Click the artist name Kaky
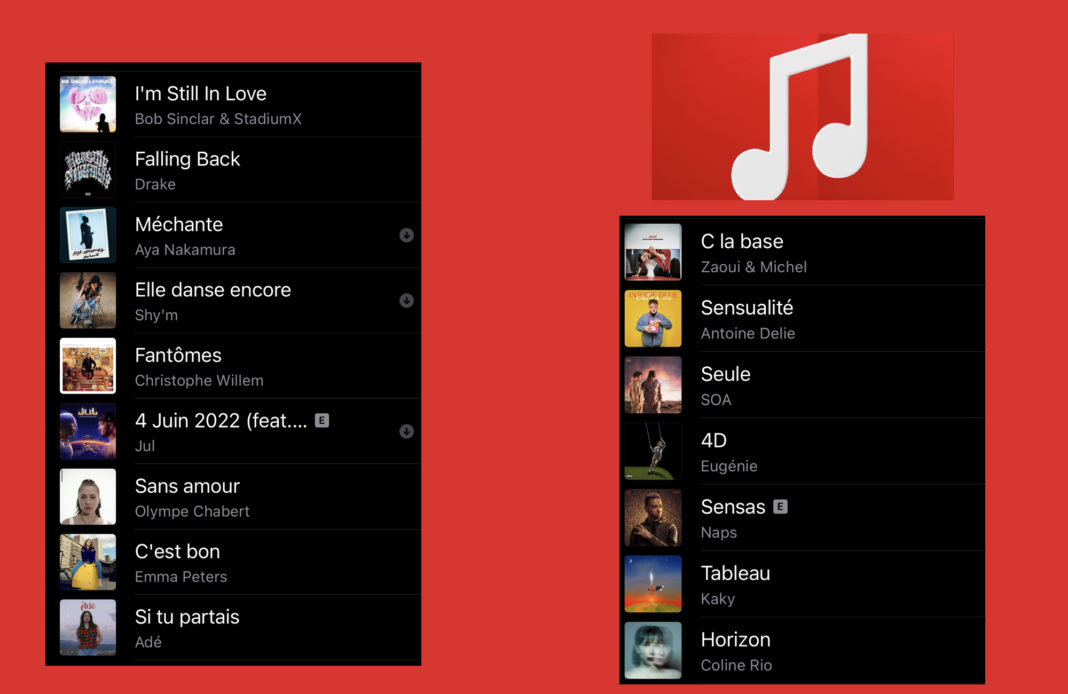Image resolution: width=1068 pixels, height=694 pixels. [x=718, y=599]
